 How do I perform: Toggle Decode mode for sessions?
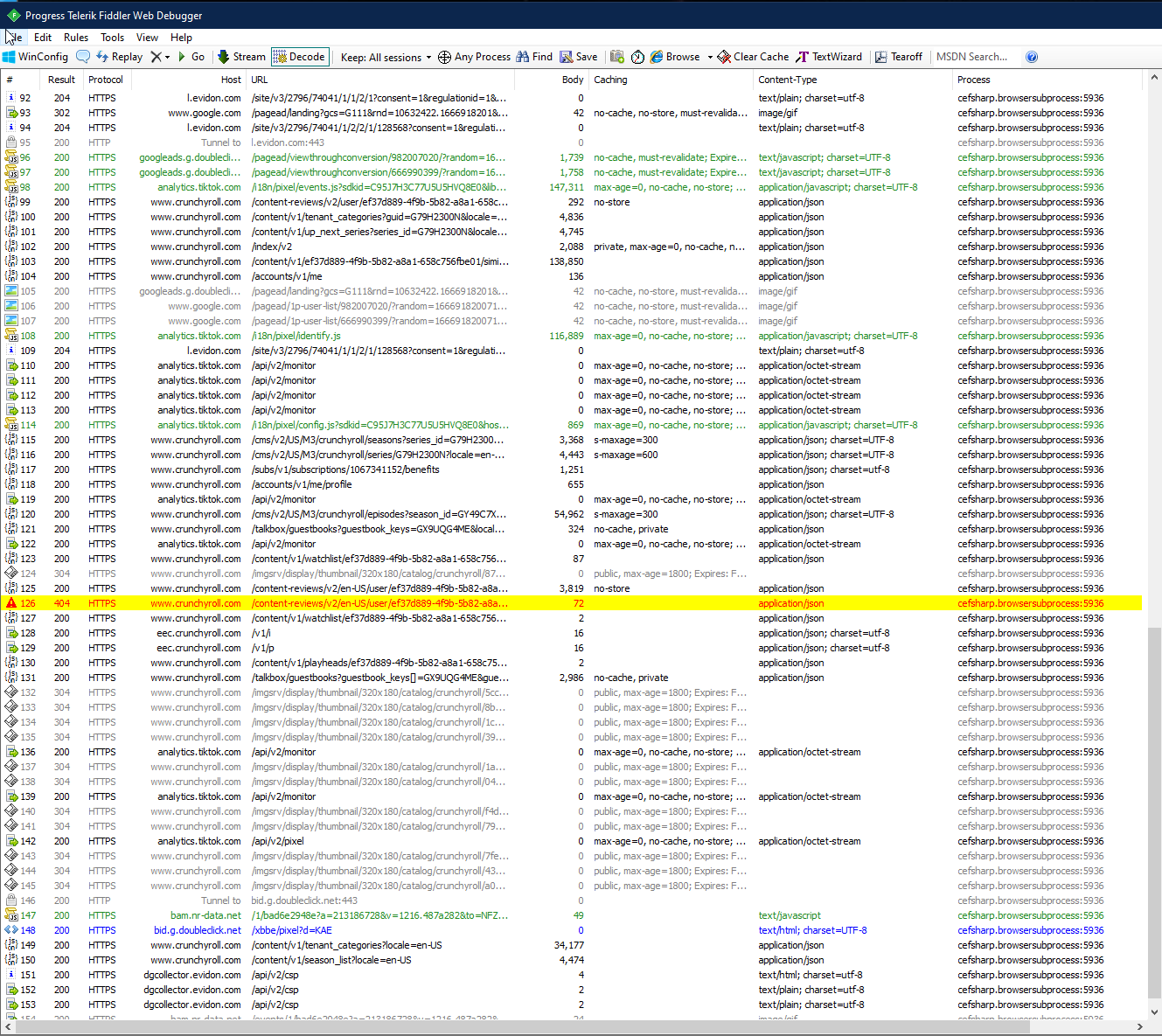pyautogui.click(x=299, y=56)
